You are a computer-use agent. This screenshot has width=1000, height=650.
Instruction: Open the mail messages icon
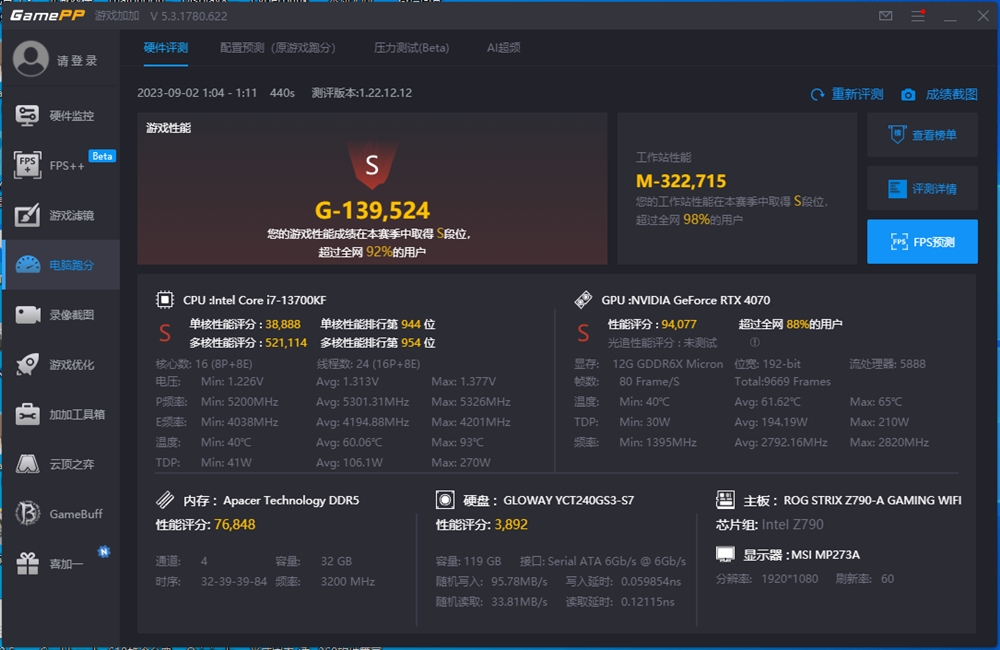click(x=885, y=16)
